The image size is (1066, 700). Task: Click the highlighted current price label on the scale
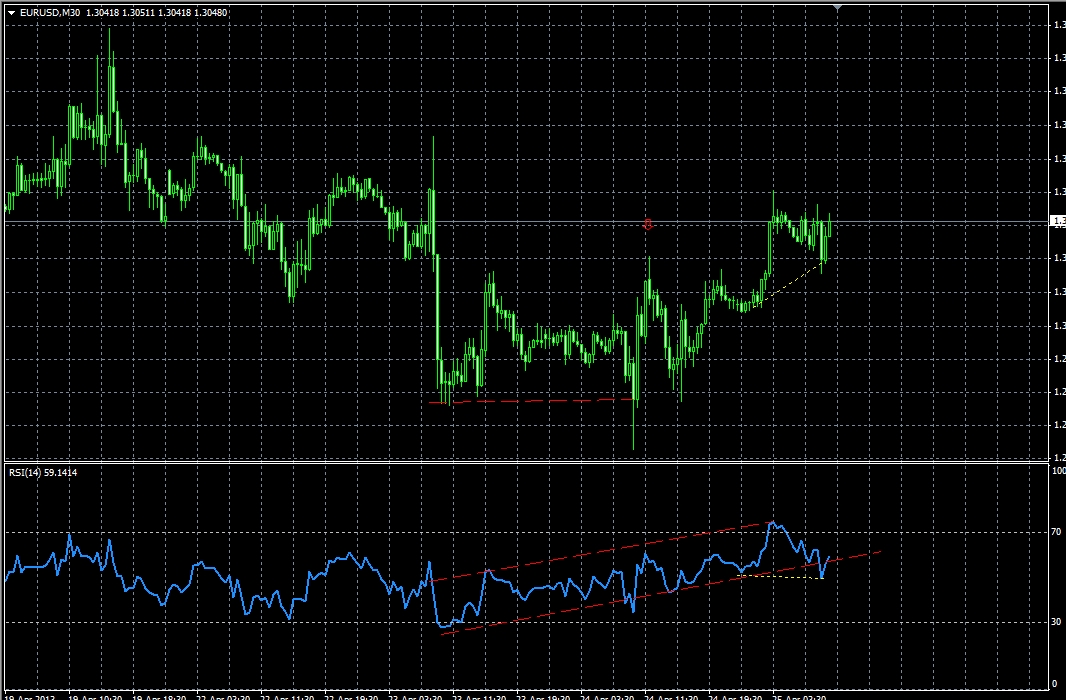tap(1058, 221)
